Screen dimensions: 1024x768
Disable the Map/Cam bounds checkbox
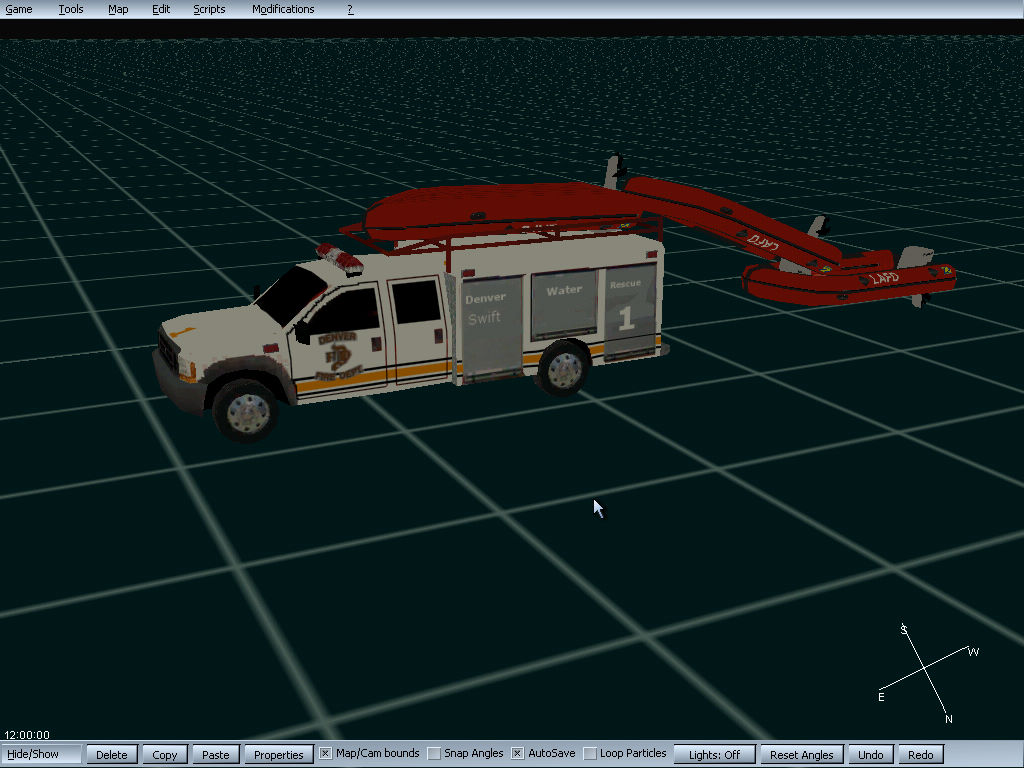click(x=325, y=754)
